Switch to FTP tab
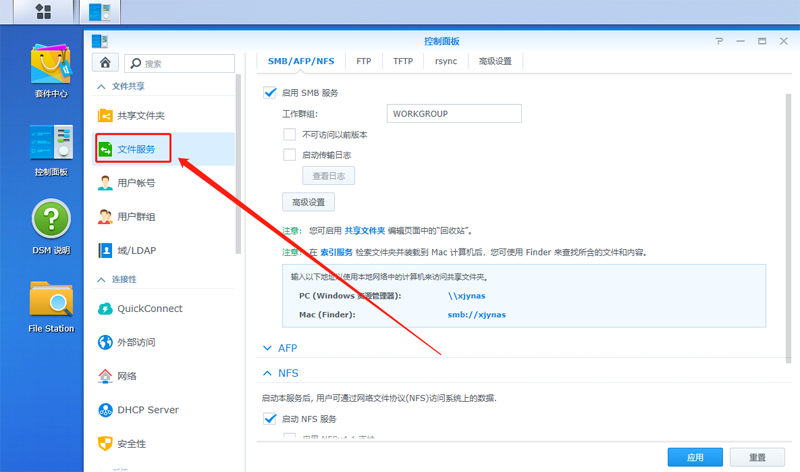 point(364,61)
